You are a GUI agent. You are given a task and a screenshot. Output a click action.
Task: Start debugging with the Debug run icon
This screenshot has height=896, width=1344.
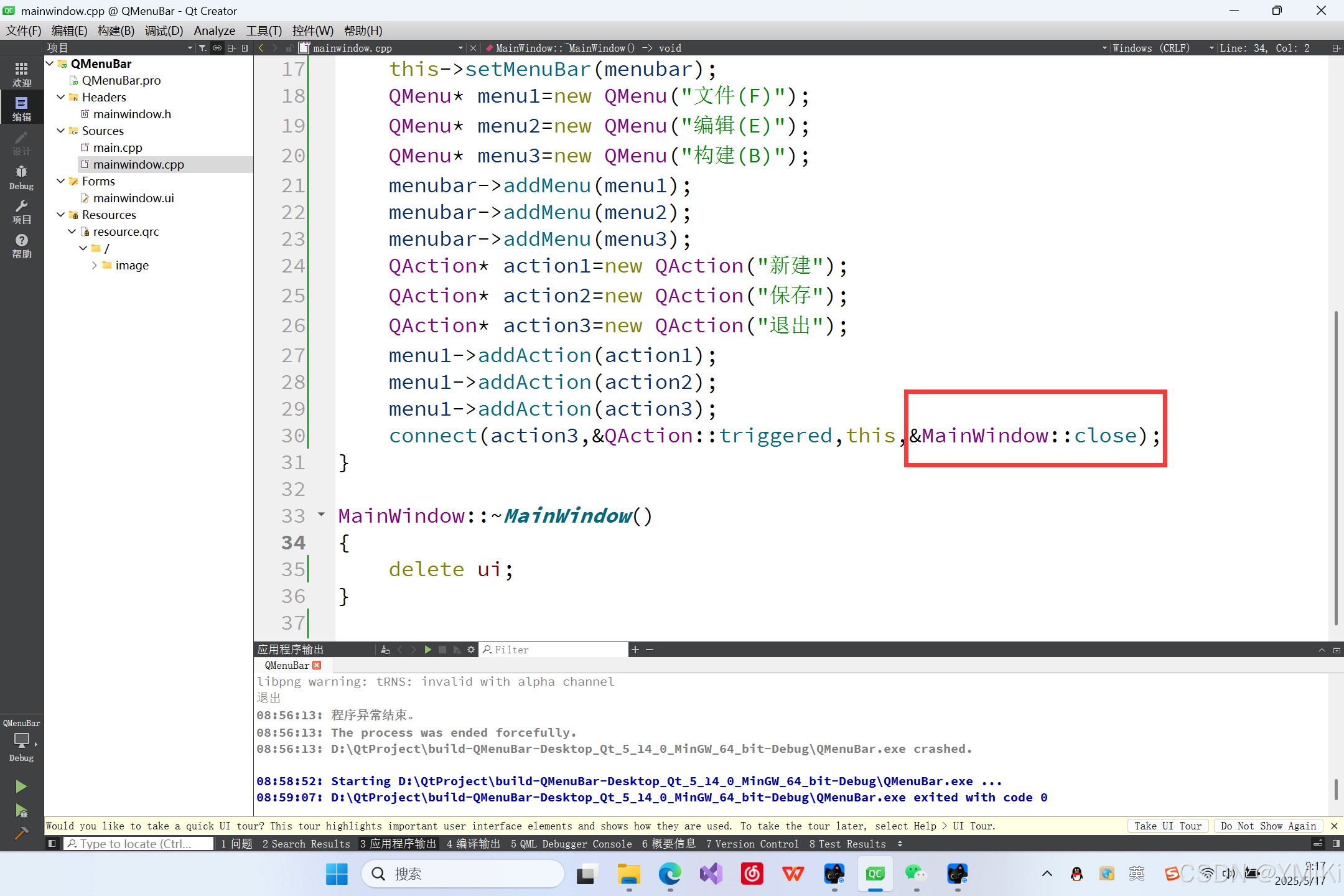point(21,811)
